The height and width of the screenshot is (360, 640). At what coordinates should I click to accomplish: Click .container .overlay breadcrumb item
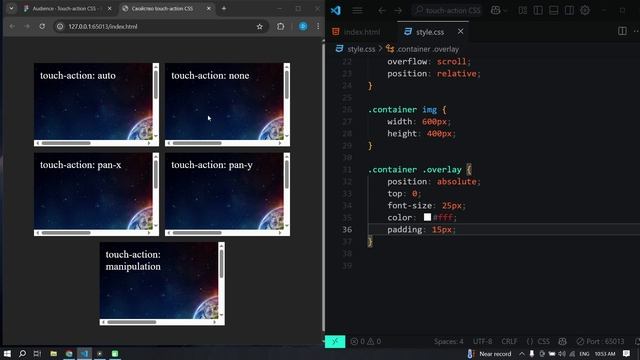(x=427, y=49)
